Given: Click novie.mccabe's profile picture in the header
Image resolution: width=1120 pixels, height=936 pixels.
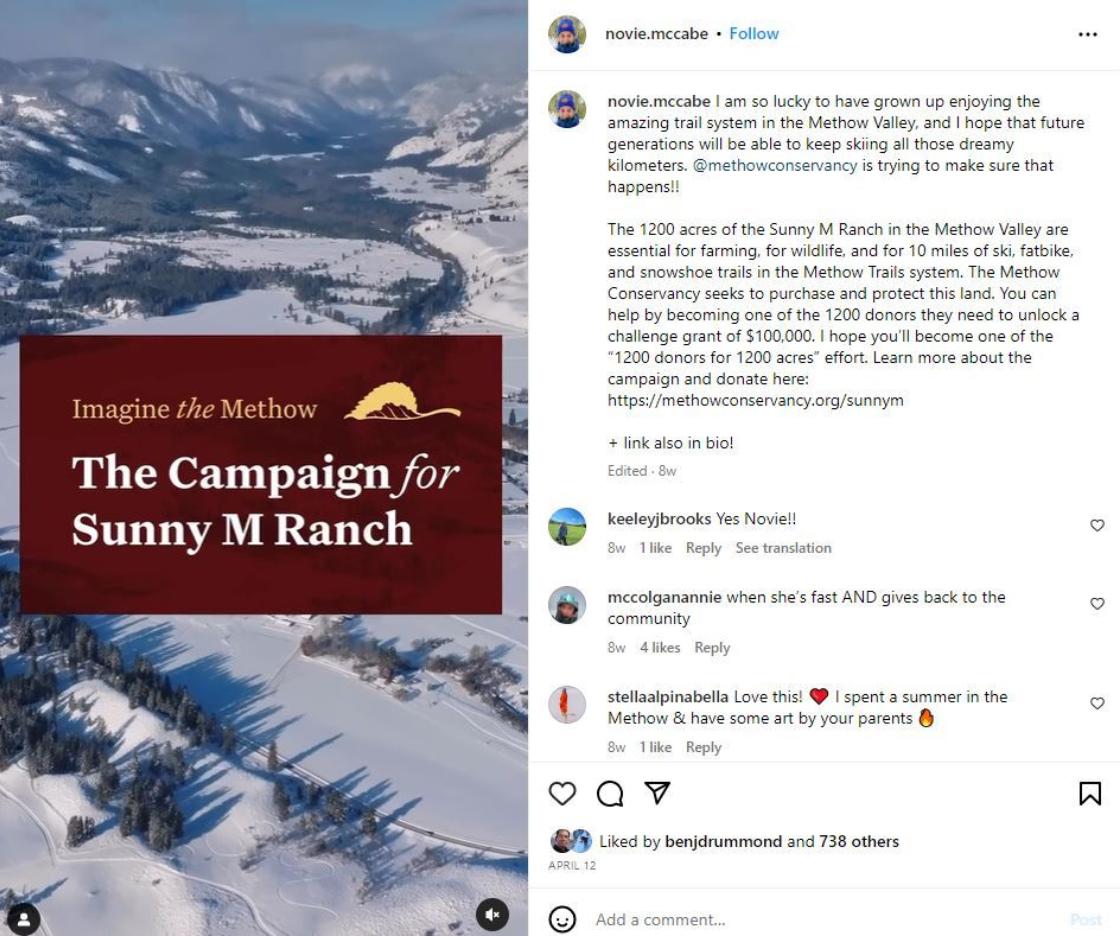Looking at the screenshot, I should 567,33.
